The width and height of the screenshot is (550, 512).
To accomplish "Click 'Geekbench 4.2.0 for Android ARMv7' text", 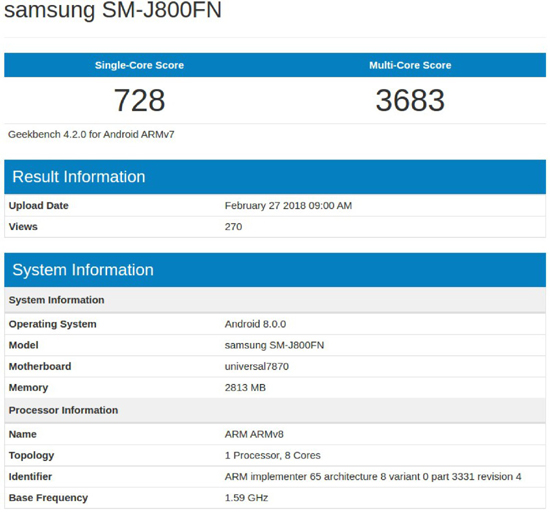I will coord(91,134).
